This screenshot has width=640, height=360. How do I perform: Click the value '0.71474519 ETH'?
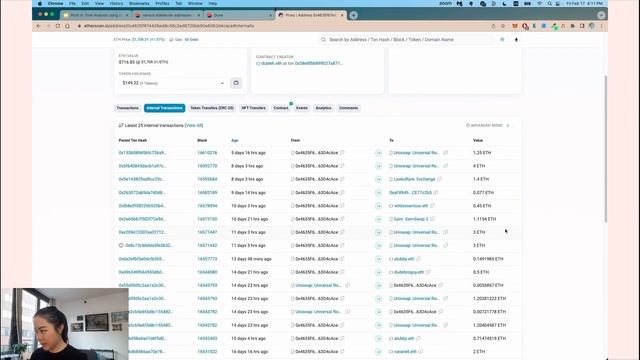[x=489, y=338]
